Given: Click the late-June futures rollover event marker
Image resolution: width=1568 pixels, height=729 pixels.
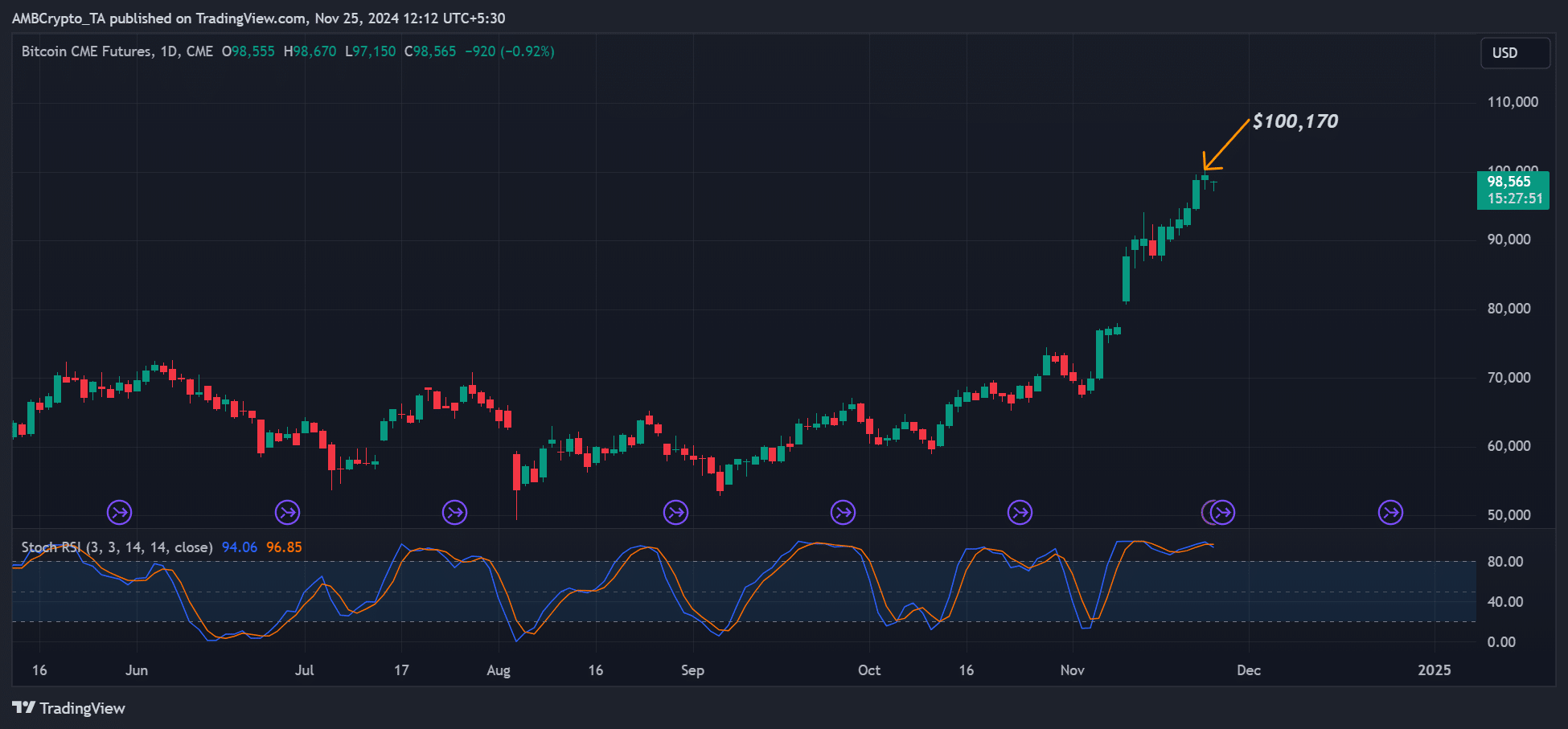Looking at the screenshot, I should tap(287, 512).
